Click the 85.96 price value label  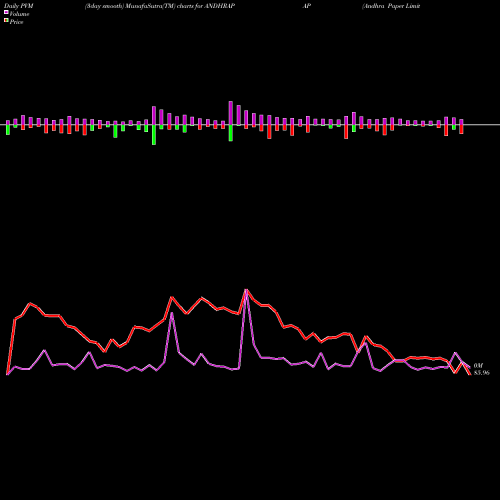482,373
